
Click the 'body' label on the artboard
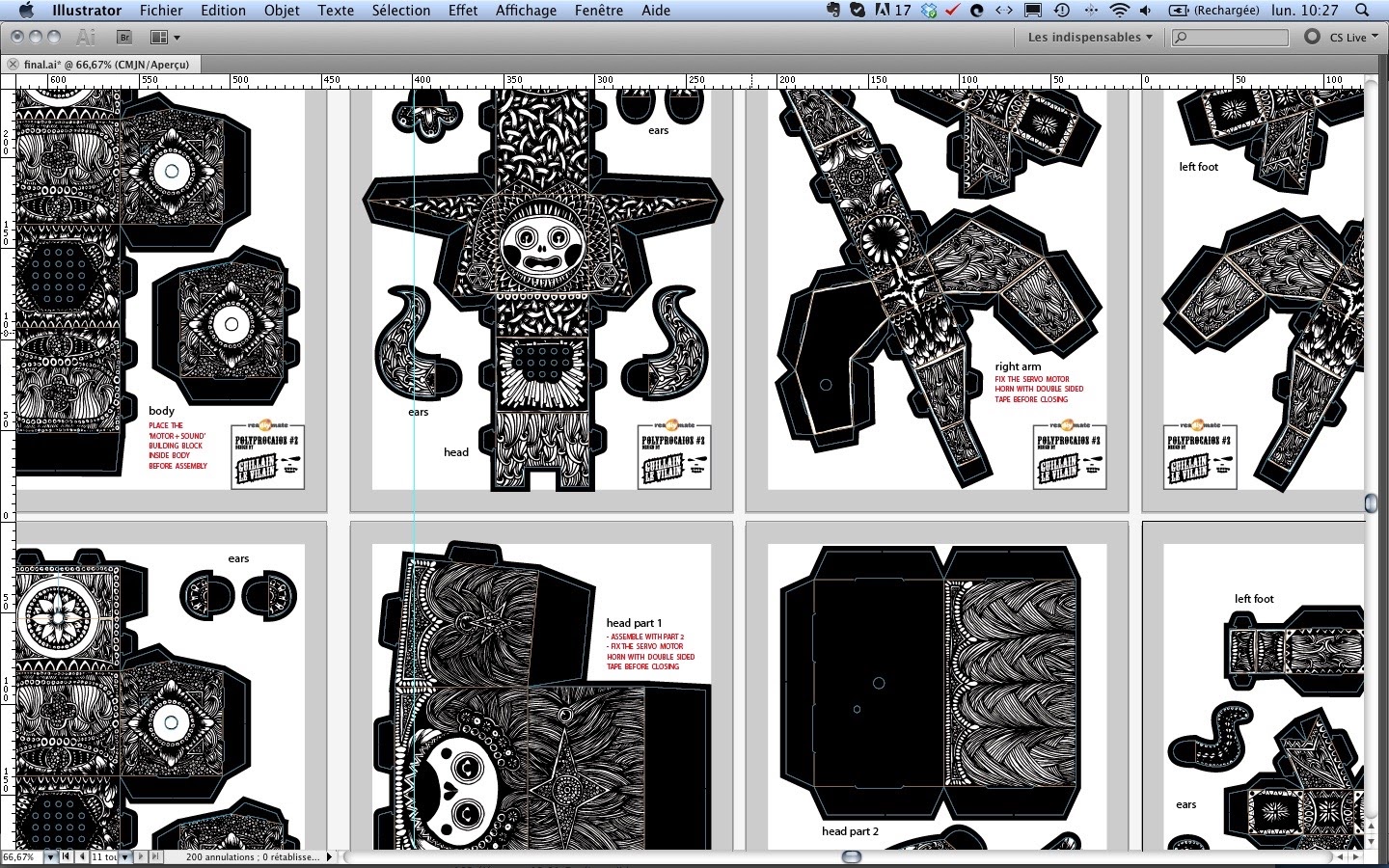pyautogui.click(x=161, y=411)
